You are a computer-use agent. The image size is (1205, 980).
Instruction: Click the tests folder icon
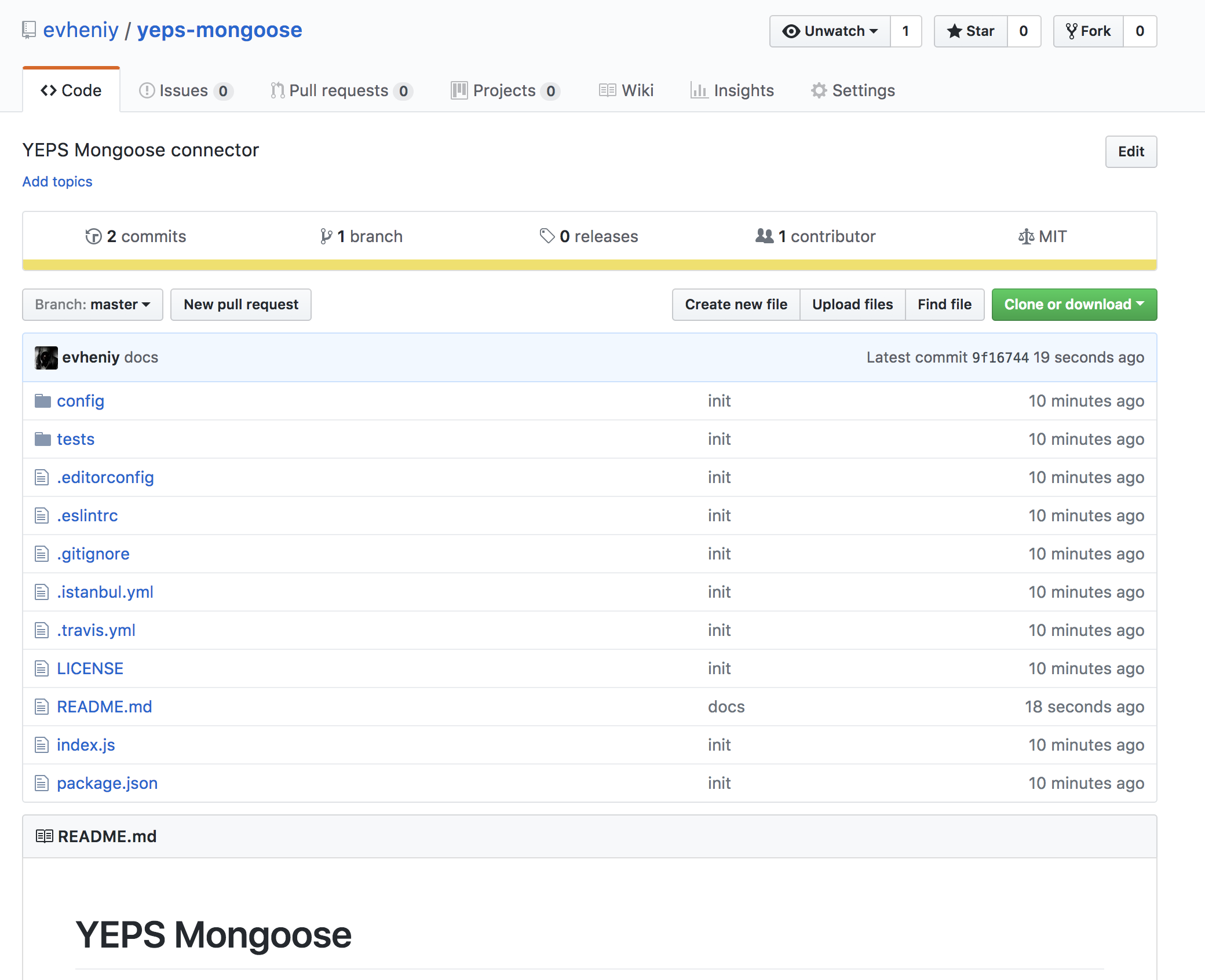tap(42, 439)
